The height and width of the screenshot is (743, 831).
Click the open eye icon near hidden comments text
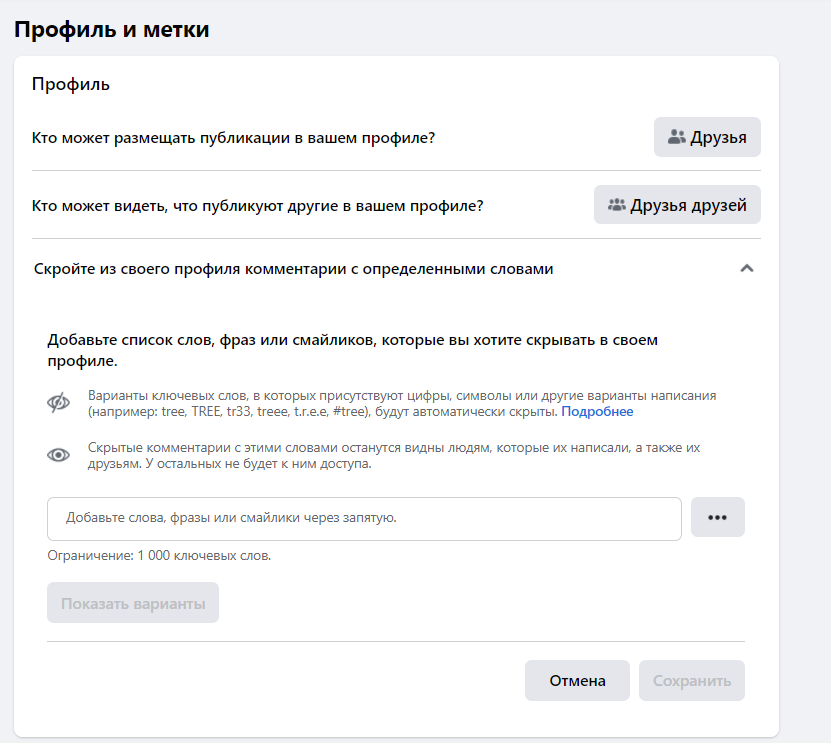(x=59, y=455)
